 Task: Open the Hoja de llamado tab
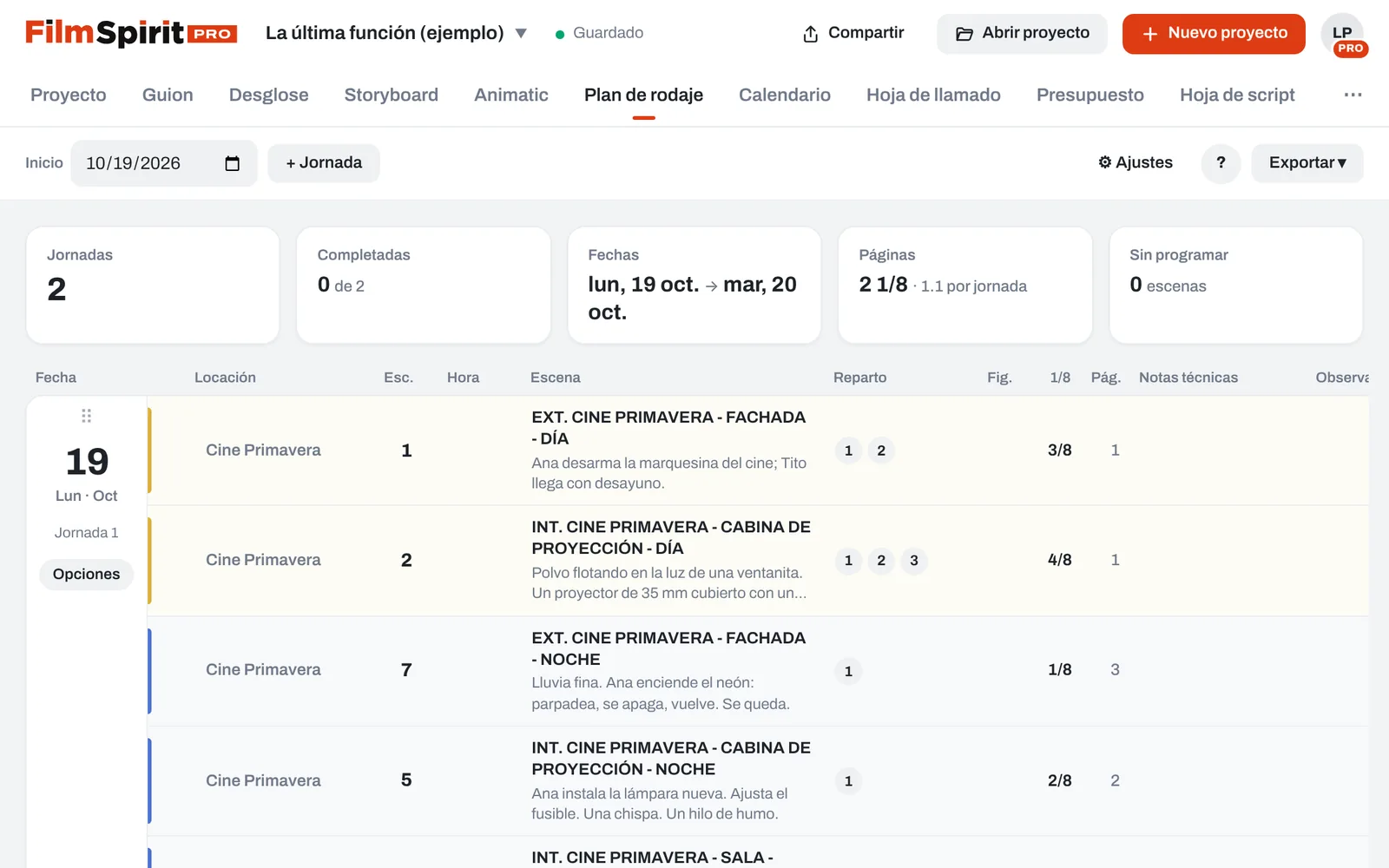click(x=933, y=95)
